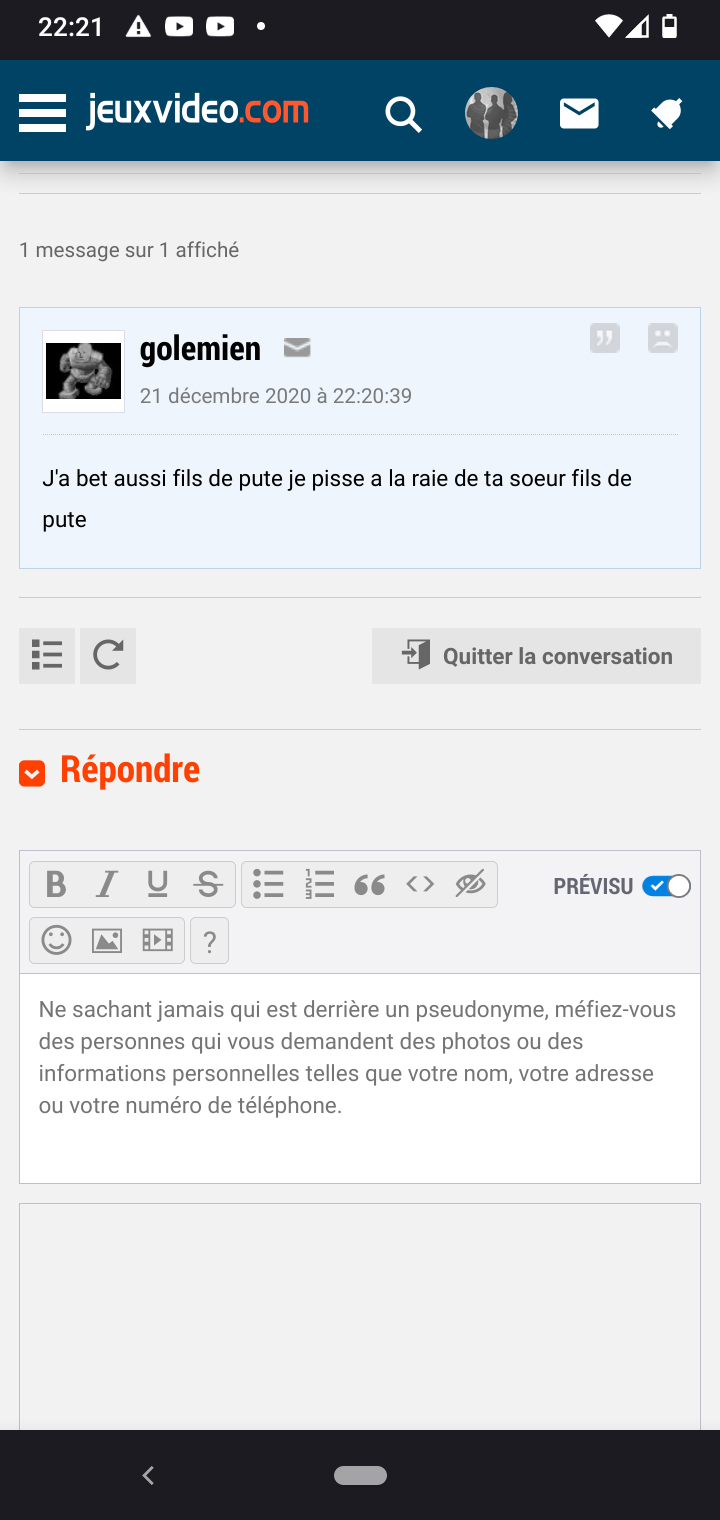Screen dimensions: 720x1520
Task: Apply strikethrough formatting
Action: [208, 885]
